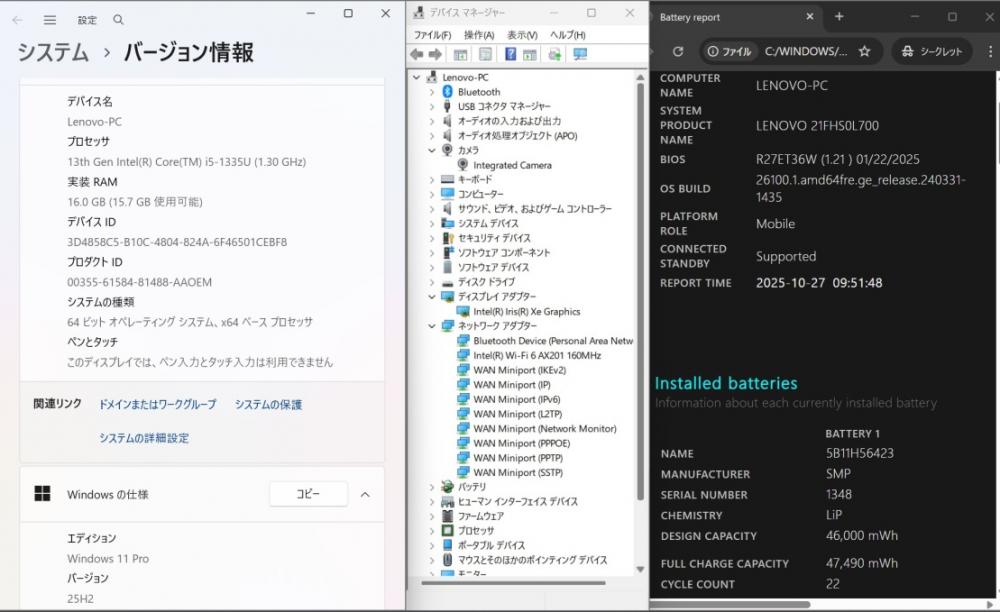The image size is (1000, 612).
Task: Open a new browser tab with plus button
Action: tap(839, 17)
